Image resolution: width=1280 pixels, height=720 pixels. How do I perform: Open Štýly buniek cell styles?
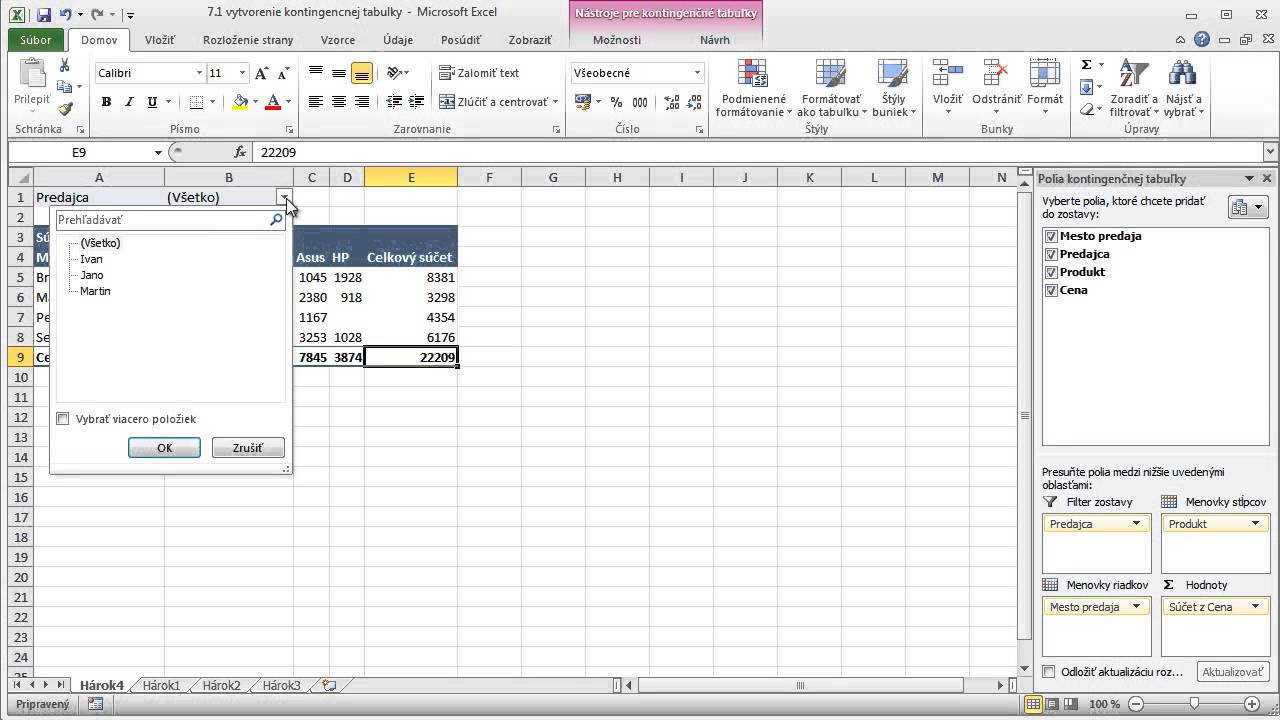click(893, 88)
